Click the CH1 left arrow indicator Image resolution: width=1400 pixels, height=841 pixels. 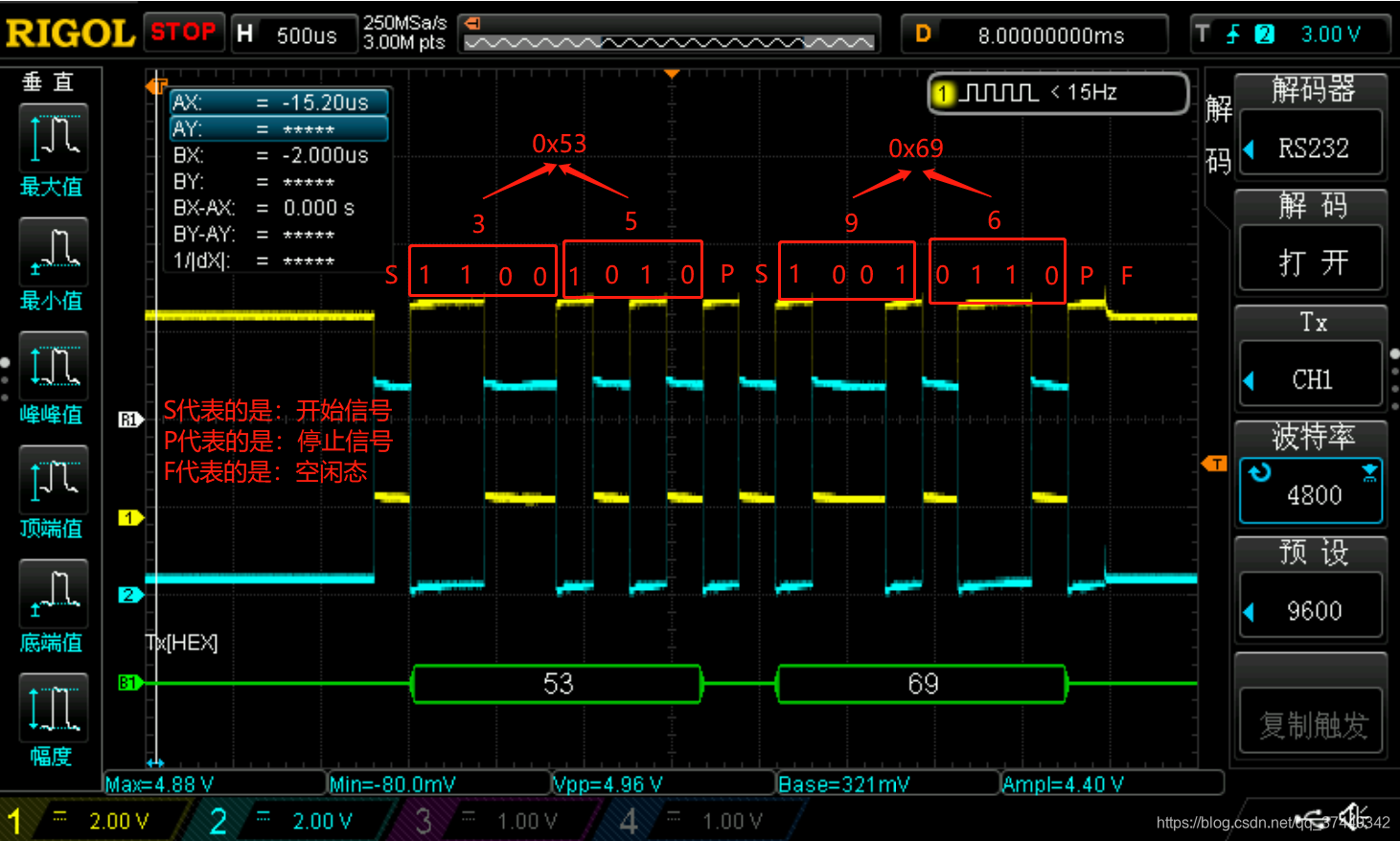click(x=1249, y=380)
